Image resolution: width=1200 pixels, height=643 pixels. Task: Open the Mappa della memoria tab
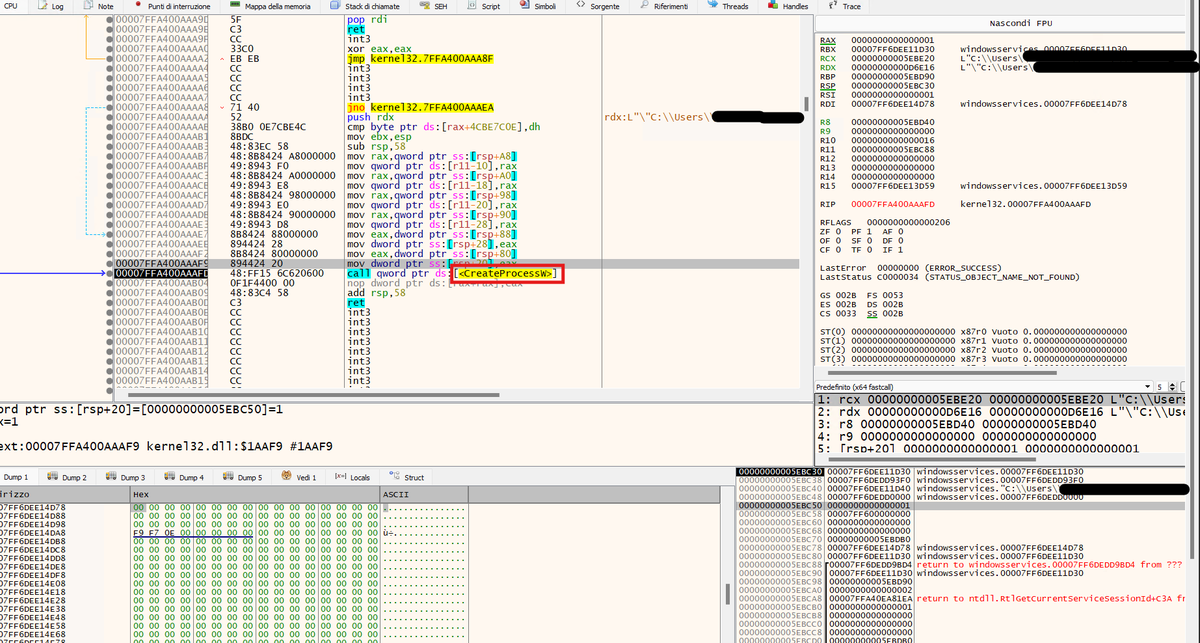(271, 6)
